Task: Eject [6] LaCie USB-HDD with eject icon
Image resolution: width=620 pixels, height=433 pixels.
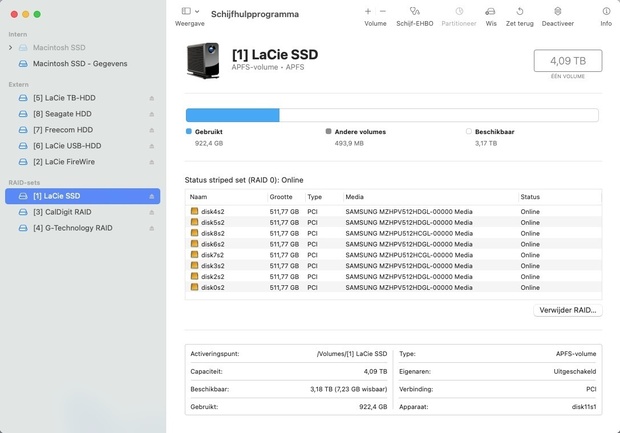Action: pyautogui.click(x=151, y=146)
